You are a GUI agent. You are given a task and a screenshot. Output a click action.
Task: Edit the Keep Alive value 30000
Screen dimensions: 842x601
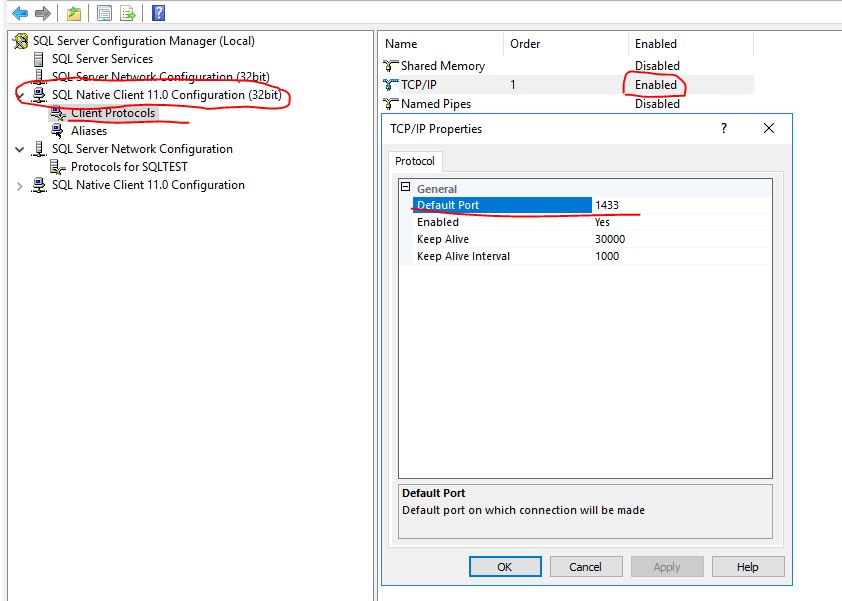coord(682,240)
